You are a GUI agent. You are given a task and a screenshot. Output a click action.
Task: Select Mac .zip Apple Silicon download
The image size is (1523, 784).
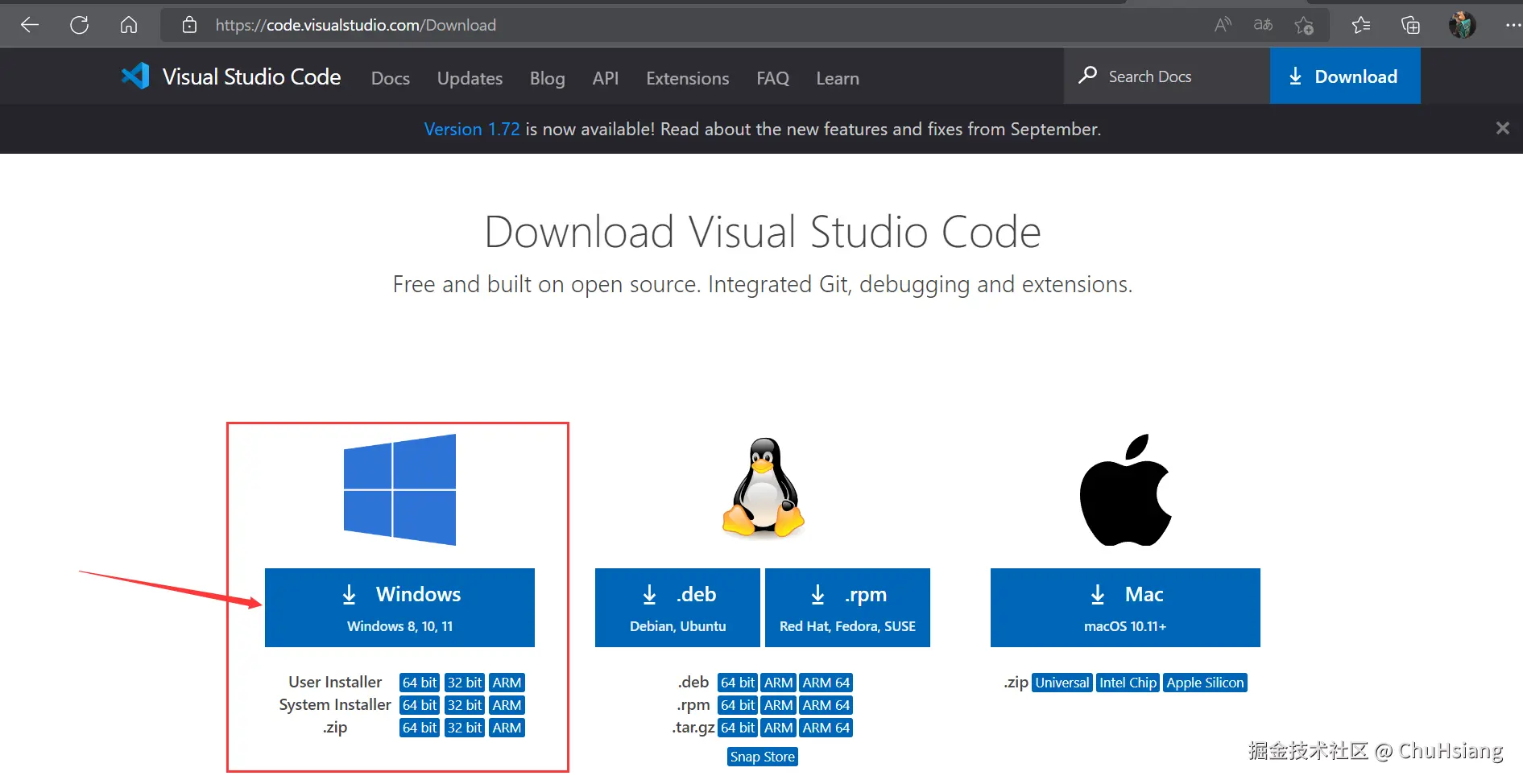pyautogui.click(x=1205, y=683)
